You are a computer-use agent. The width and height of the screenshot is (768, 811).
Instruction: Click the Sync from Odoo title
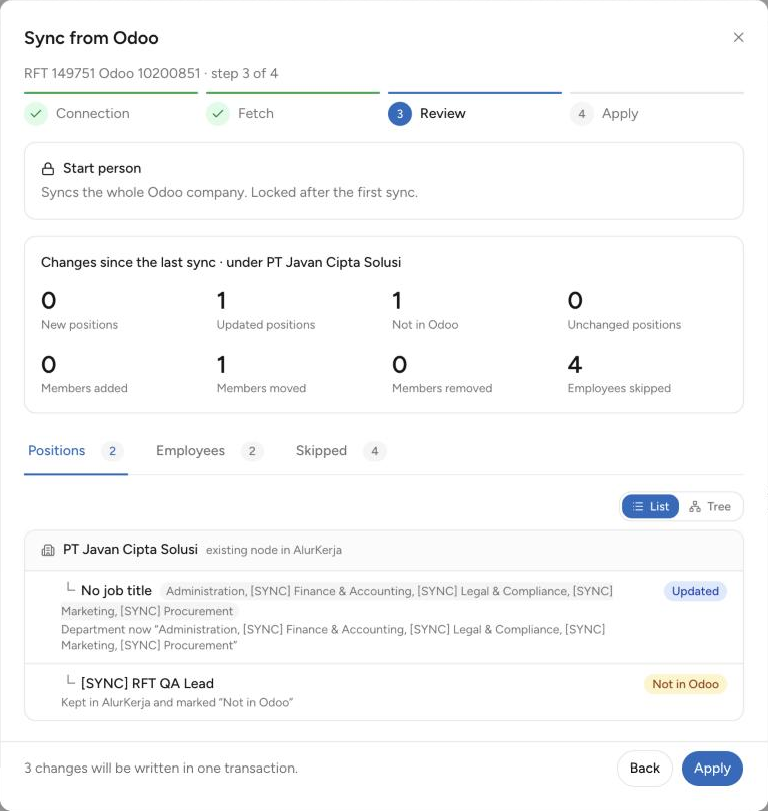pyautogui.click(x=91, y=38)
